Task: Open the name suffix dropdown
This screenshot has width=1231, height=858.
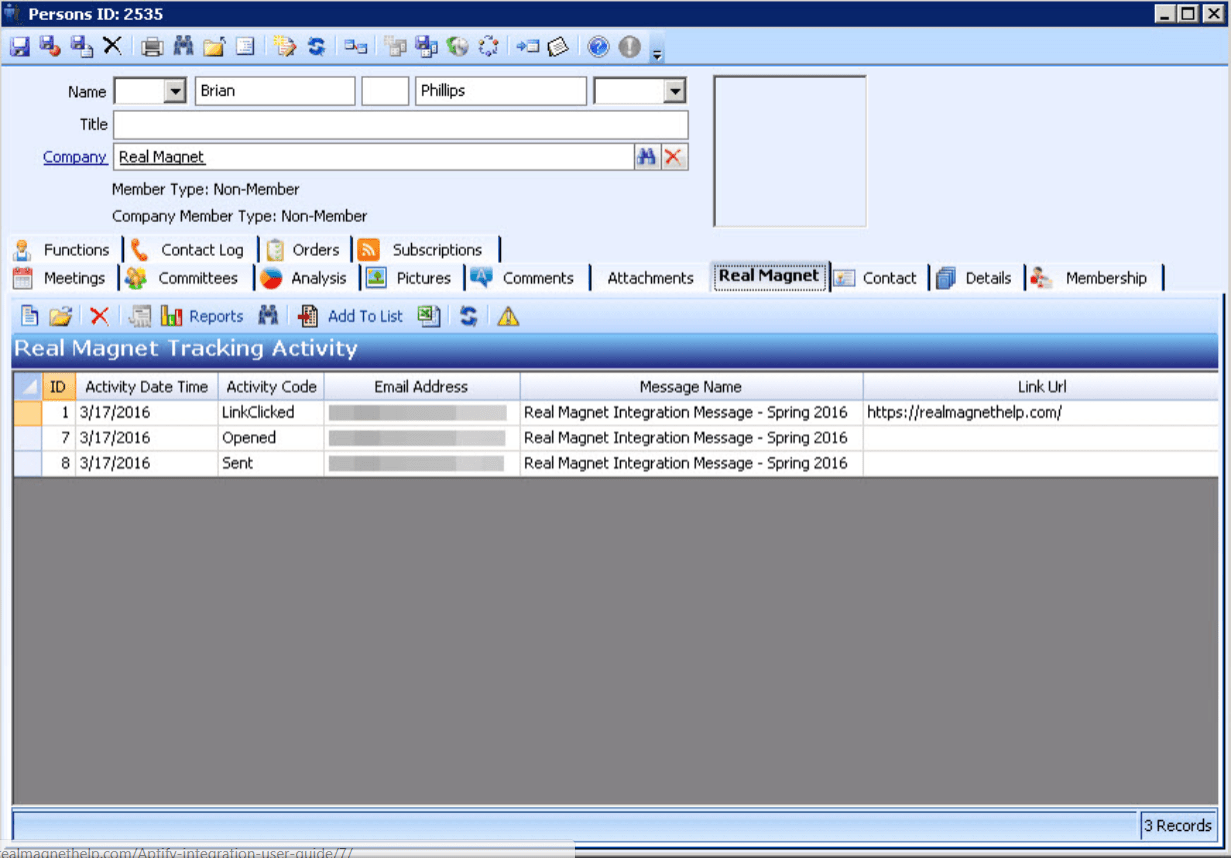Action: pyautogui.click(x=675, y=91)
